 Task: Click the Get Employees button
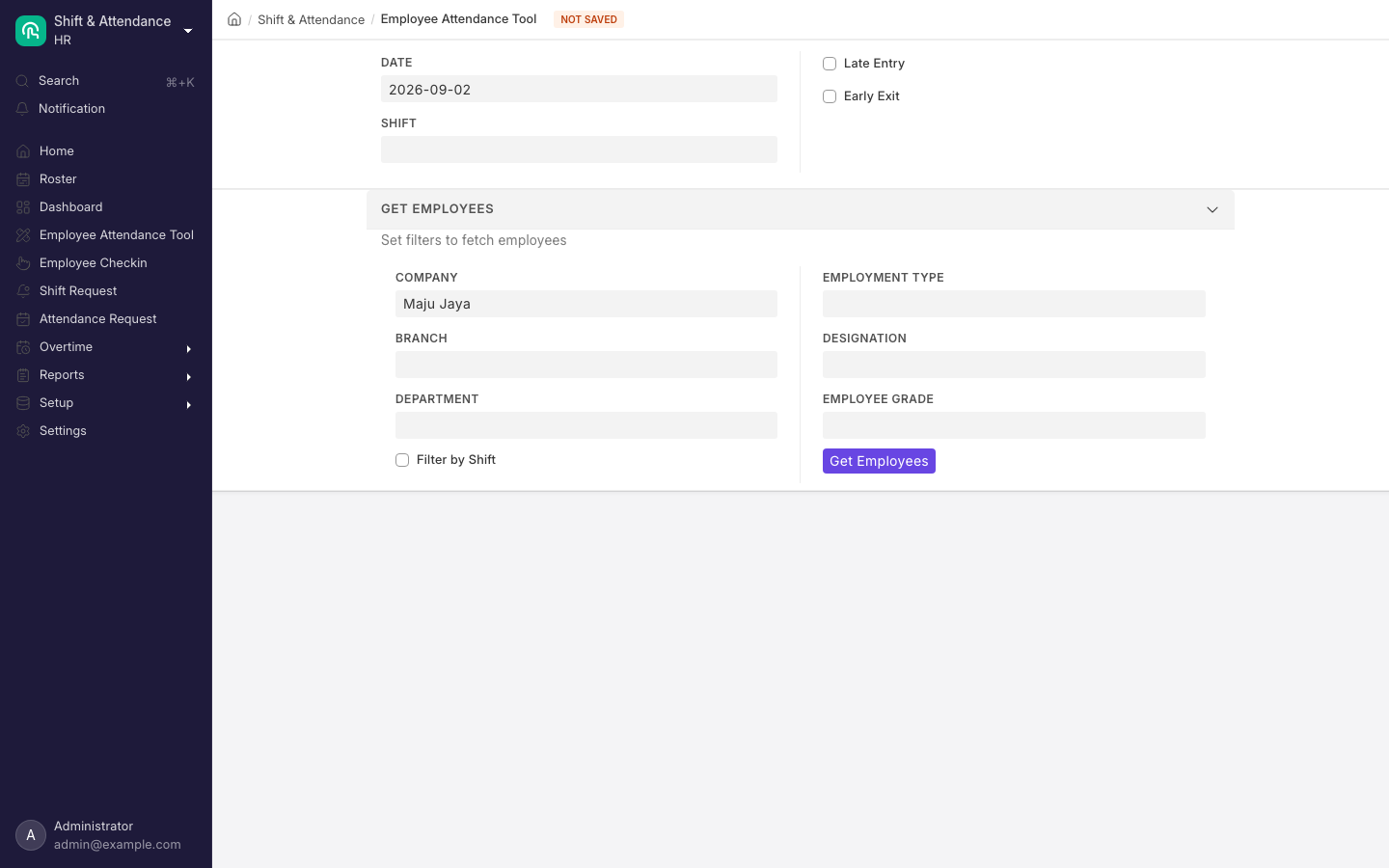point(879,461)
